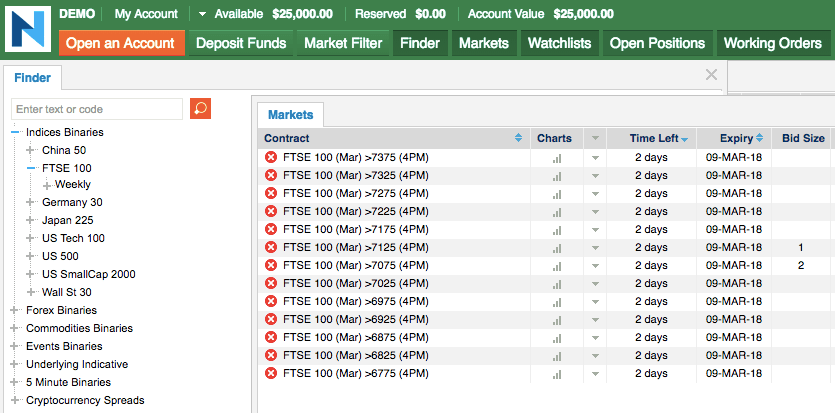This screenshot has width=835, height=413.
Task: Open chart for FTSE 100 >7075 contract
Action: 557,266
